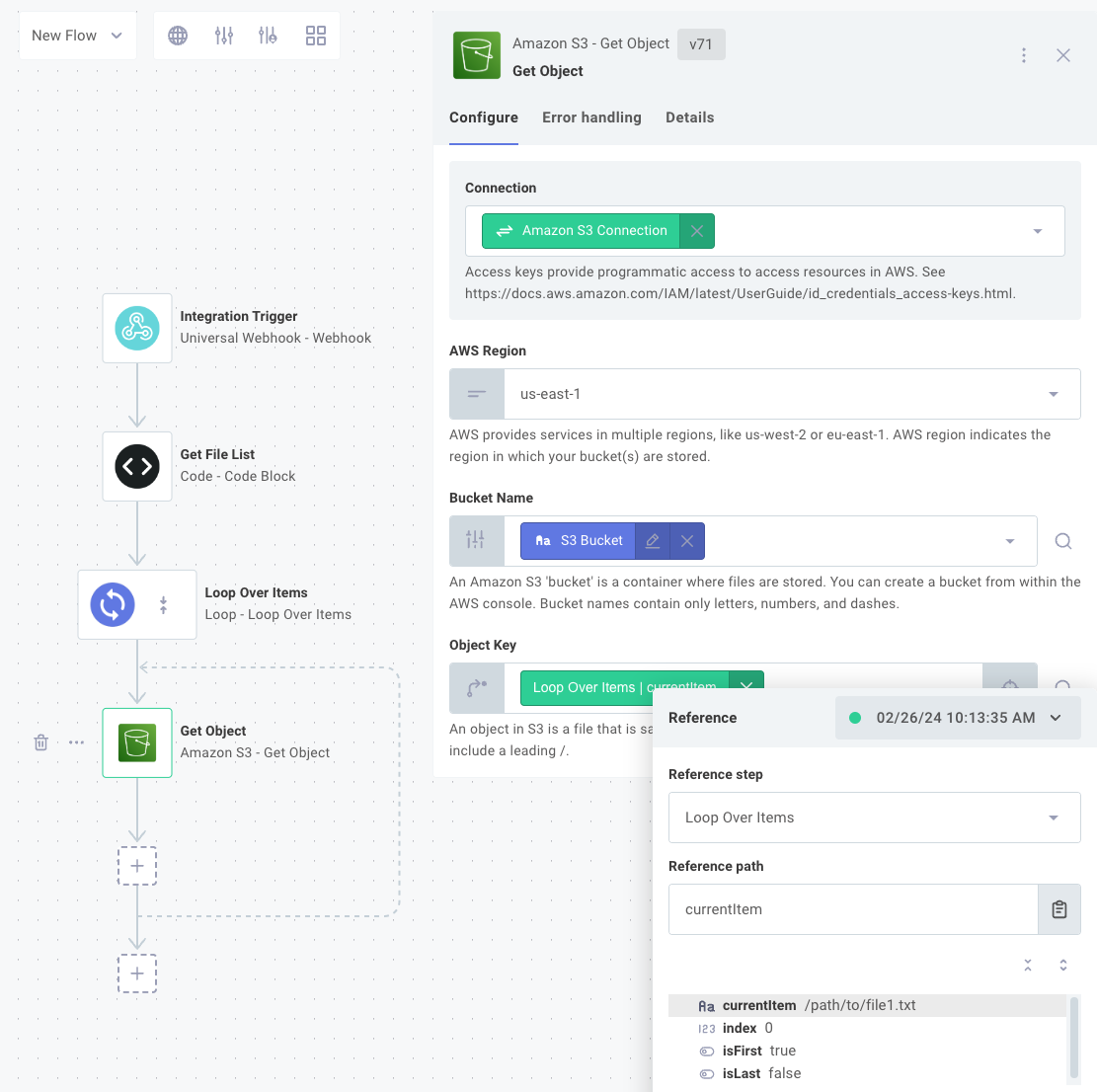Click the Amazon S3 bucket logo in panel header
The width and height of the screenshot is (1097, 1092).
point(477,55)
